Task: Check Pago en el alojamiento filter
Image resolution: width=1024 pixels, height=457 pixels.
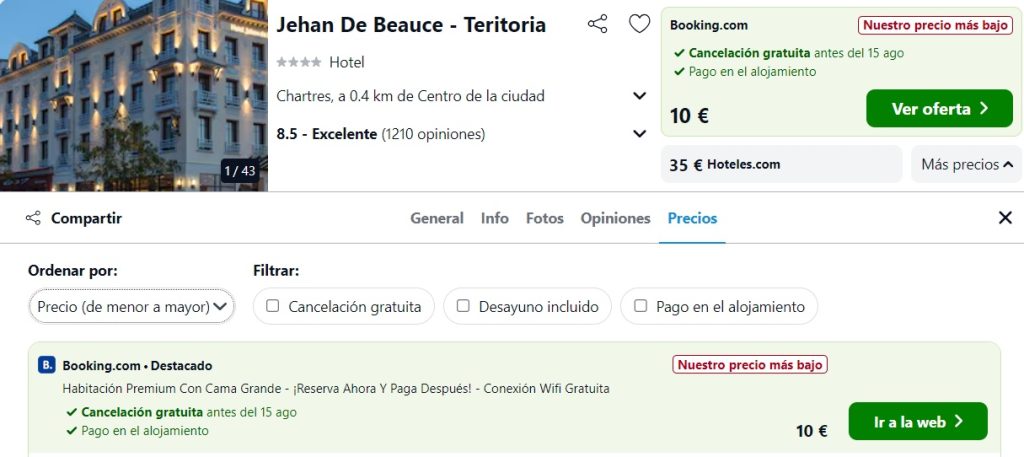Action: (641, 306)
